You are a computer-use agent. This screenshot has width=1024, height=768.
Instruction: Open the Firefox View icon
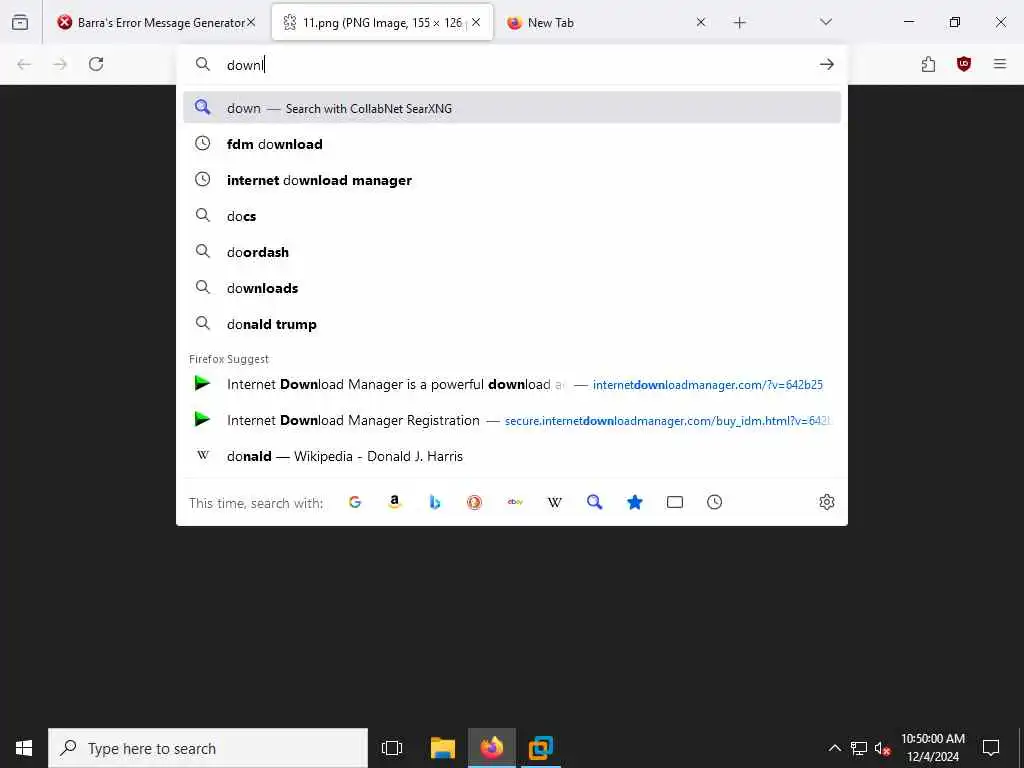coord(20,22)
